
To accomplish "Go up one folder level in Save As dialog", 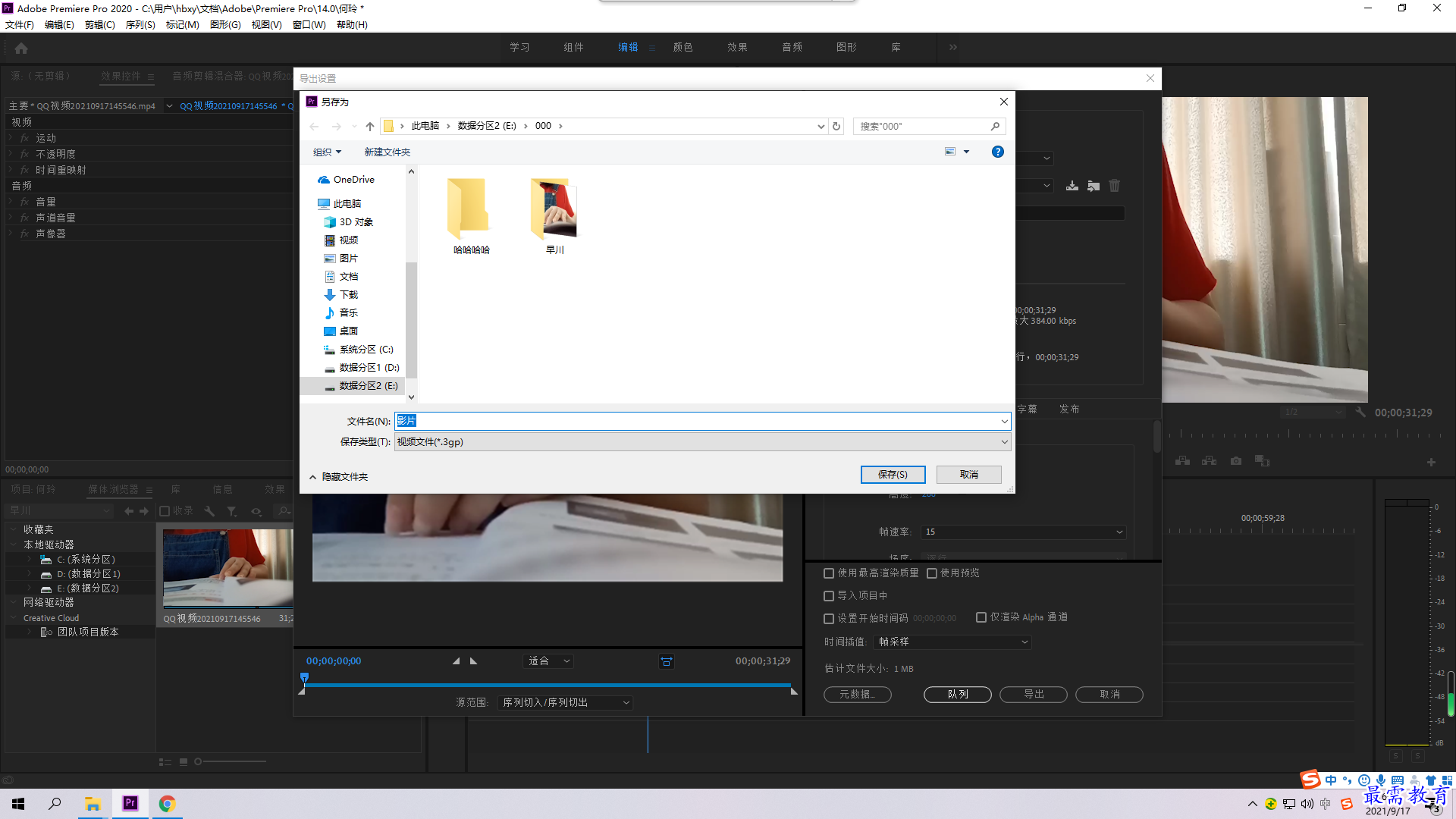I will pos(370,126).
